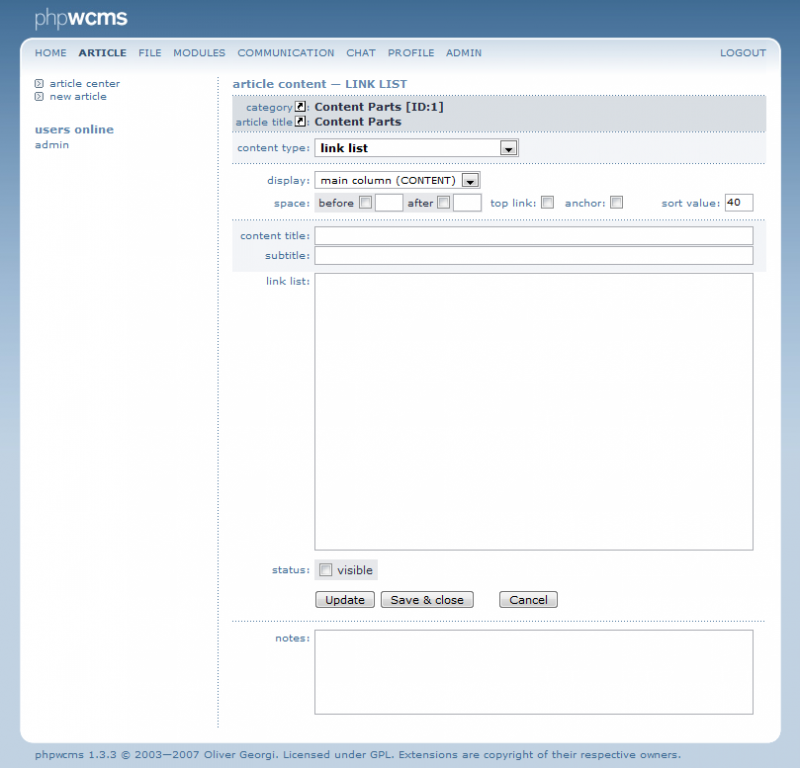
Task: Open the ARTICLE menu
Action: tap(103, 53)
